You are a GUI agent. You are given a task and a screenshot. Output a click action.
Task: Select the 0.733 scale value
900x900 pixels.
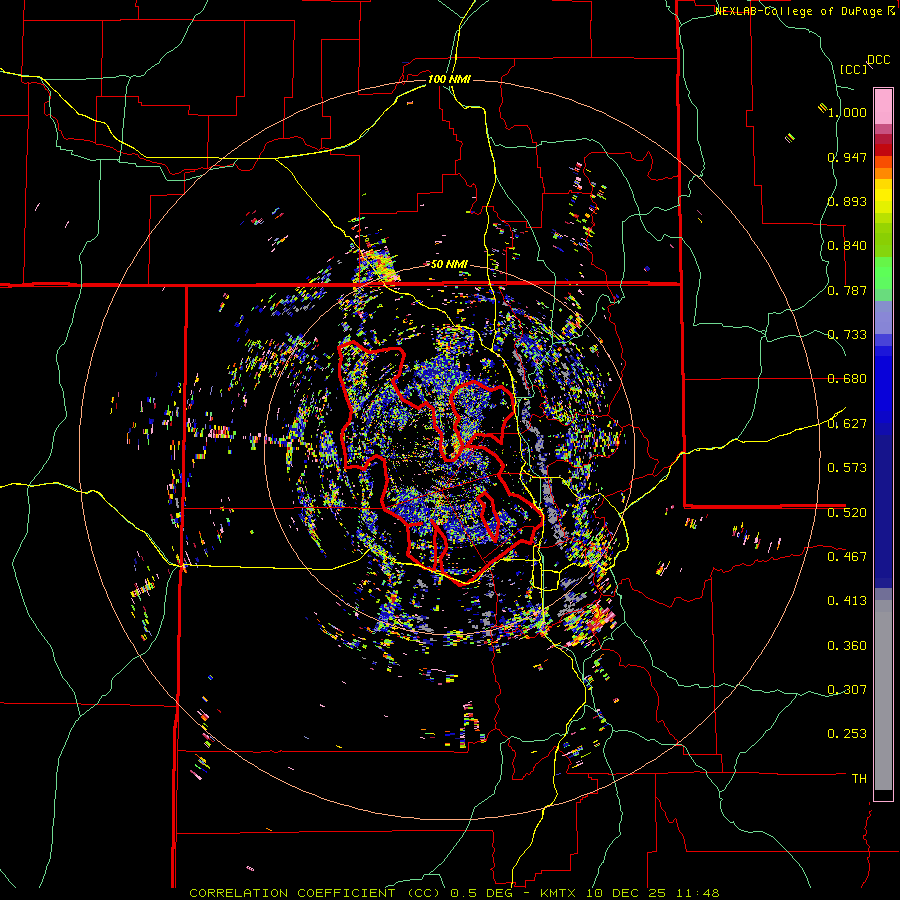847,335
